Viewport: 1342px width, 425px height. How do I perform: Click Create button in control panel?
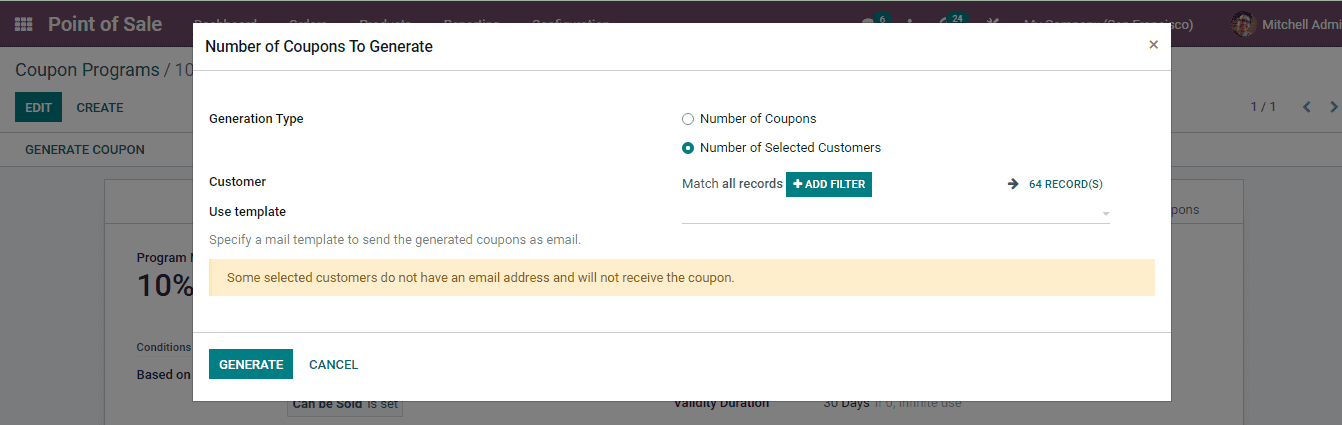[100, 108]
